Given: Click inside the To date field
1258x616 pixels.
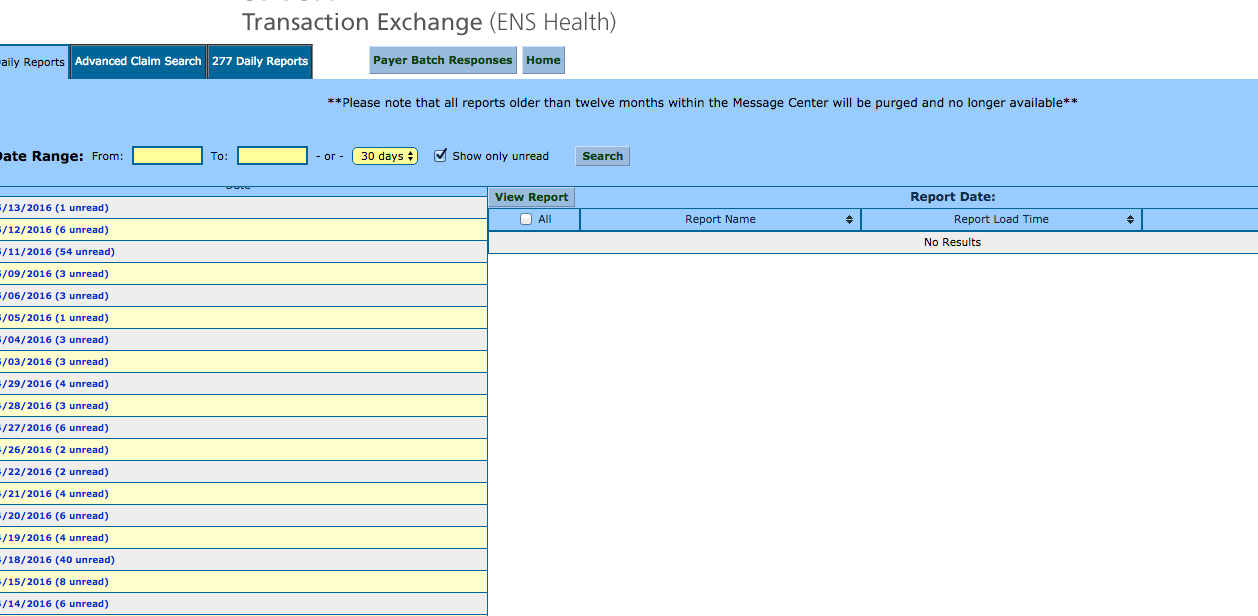Looking at the screenshot, I should tap(272, 155).
